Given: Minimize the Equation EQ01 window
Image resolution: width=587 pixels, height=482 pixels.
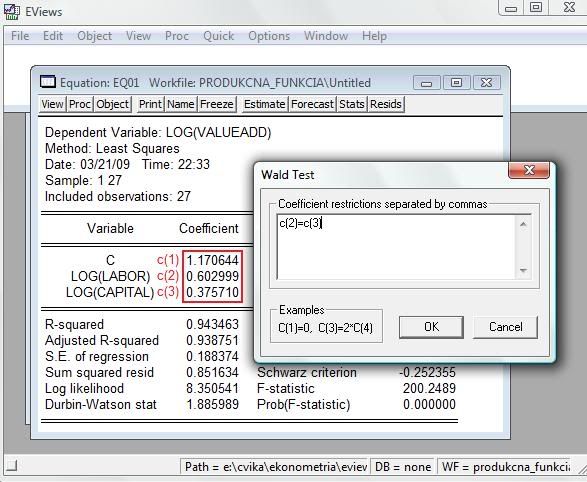Looking at the screenshot, I should pyautogui.click(x=426, y=83).
